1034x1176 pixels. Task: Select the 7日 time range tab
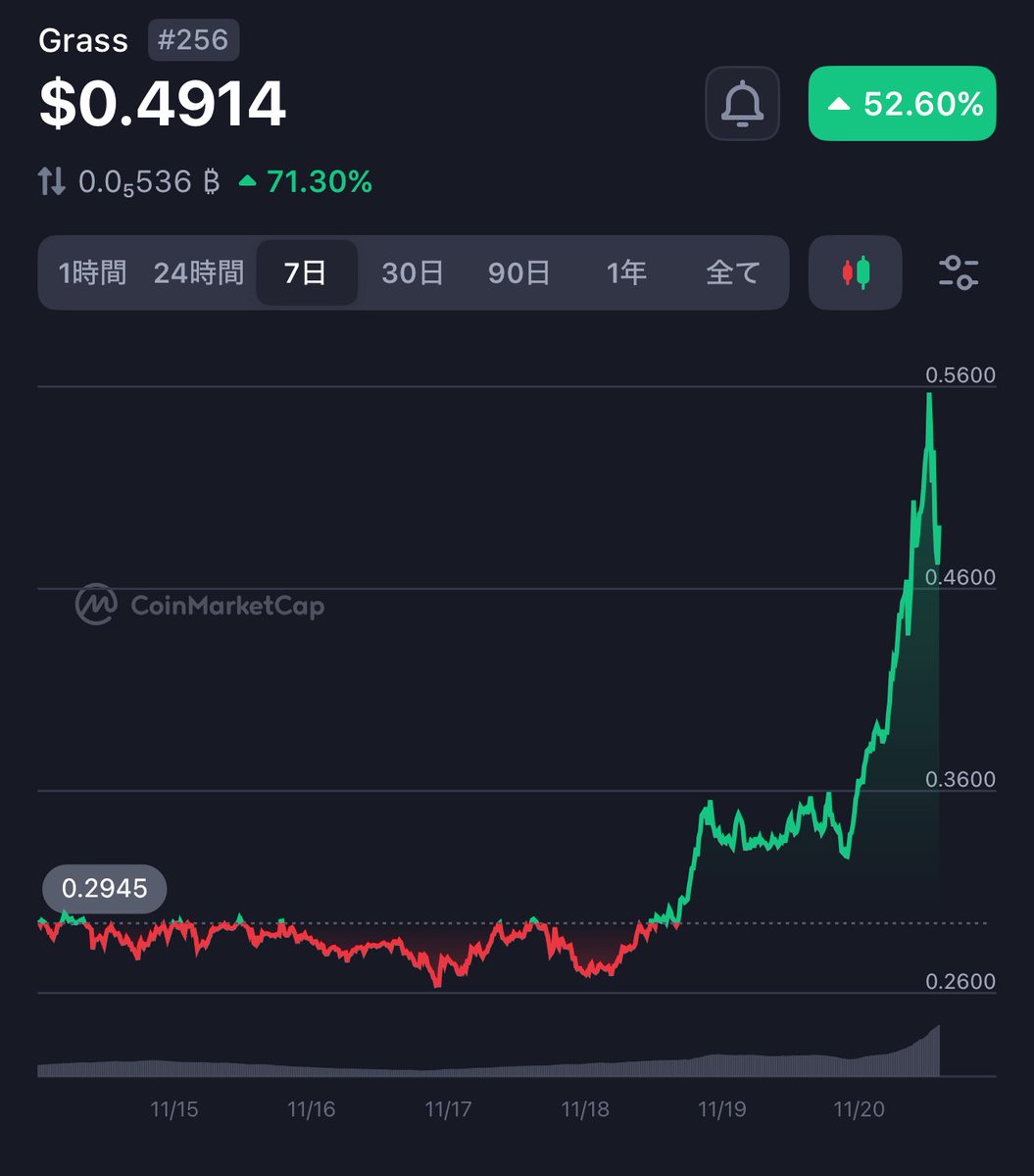pyautogui.click(x=307, y=272)
